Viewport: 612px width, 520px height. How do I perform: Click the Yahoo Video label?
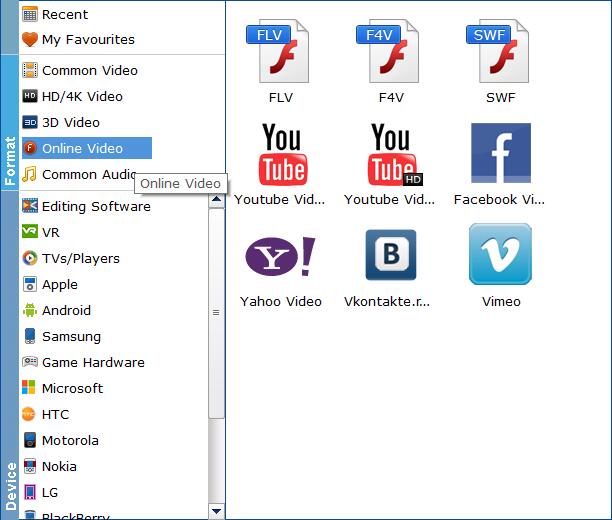[x=281, y=301]
